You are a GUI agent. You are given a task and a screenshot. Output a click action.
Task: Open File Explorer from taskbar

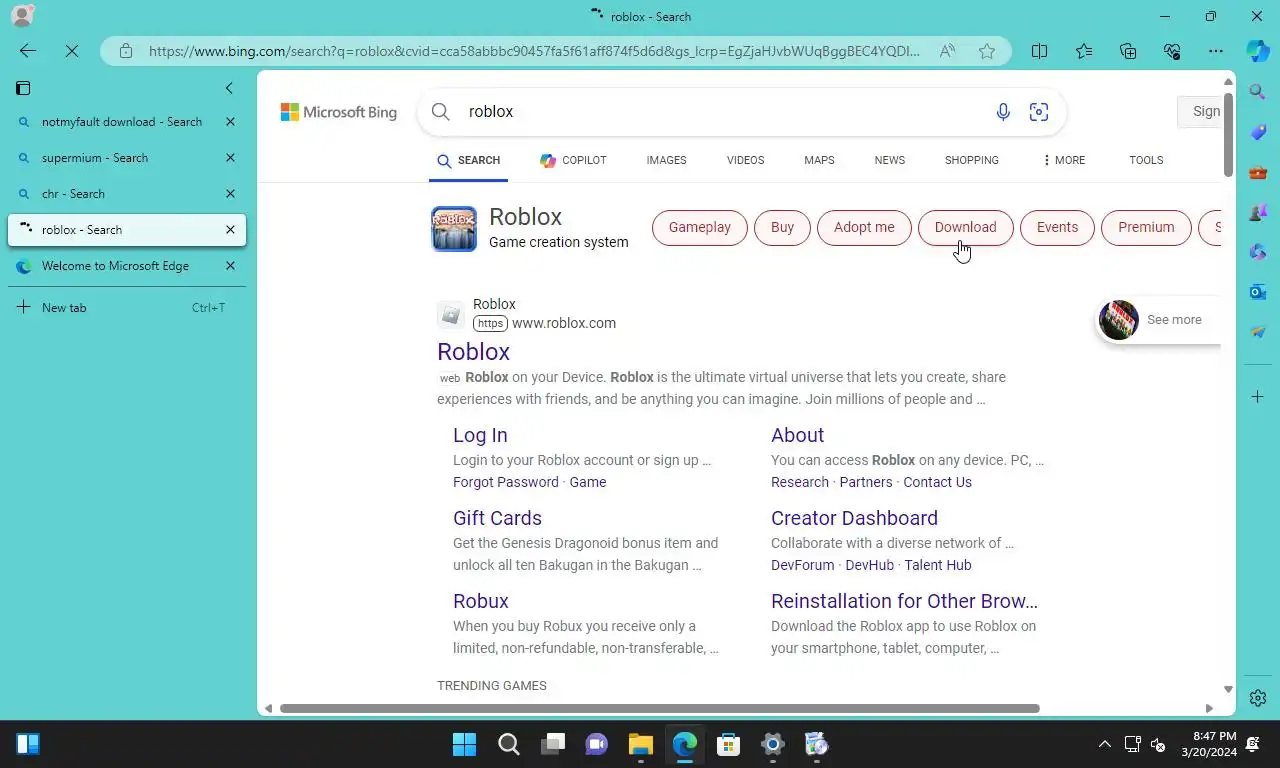coord(640,744)
